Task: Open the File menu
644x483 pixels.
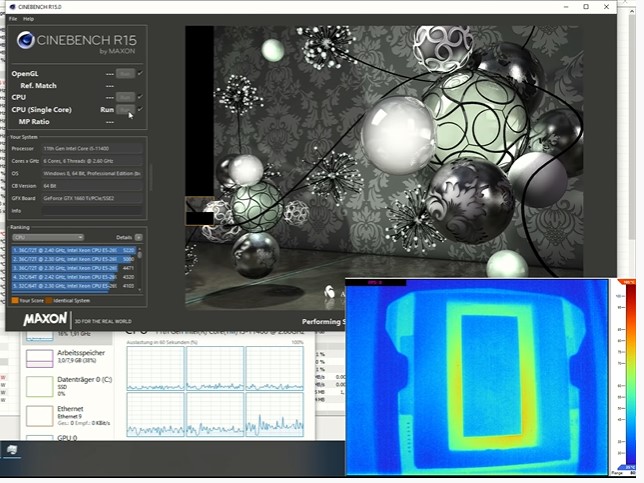Action: pyautogui.click(x=13, y=19)
